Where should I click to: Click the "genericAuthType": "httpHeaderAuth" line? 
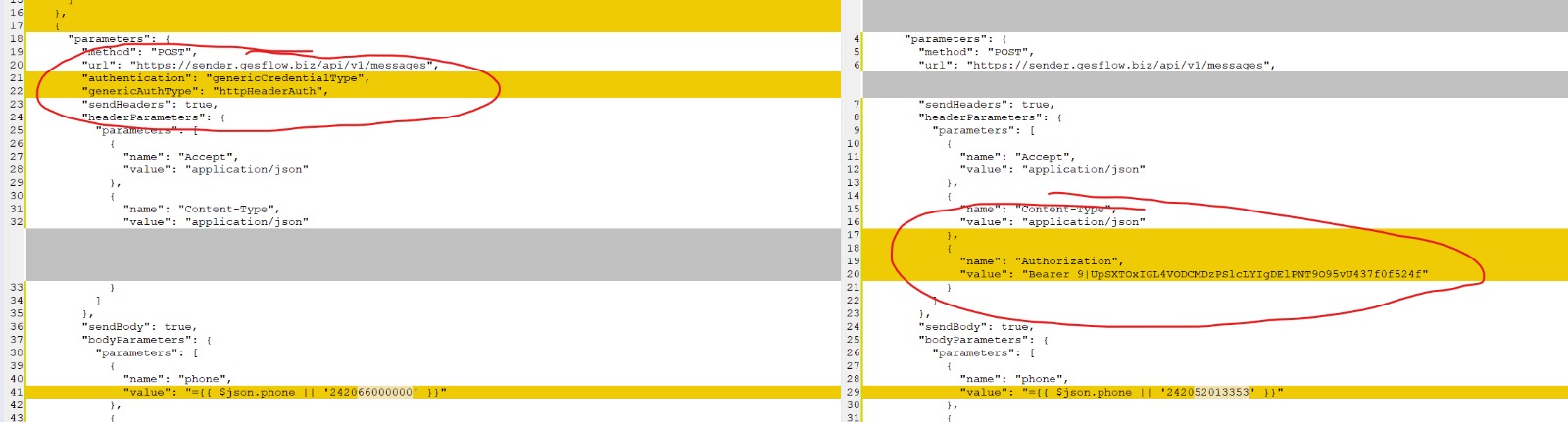pyautogui.click(x=205, y=91)
